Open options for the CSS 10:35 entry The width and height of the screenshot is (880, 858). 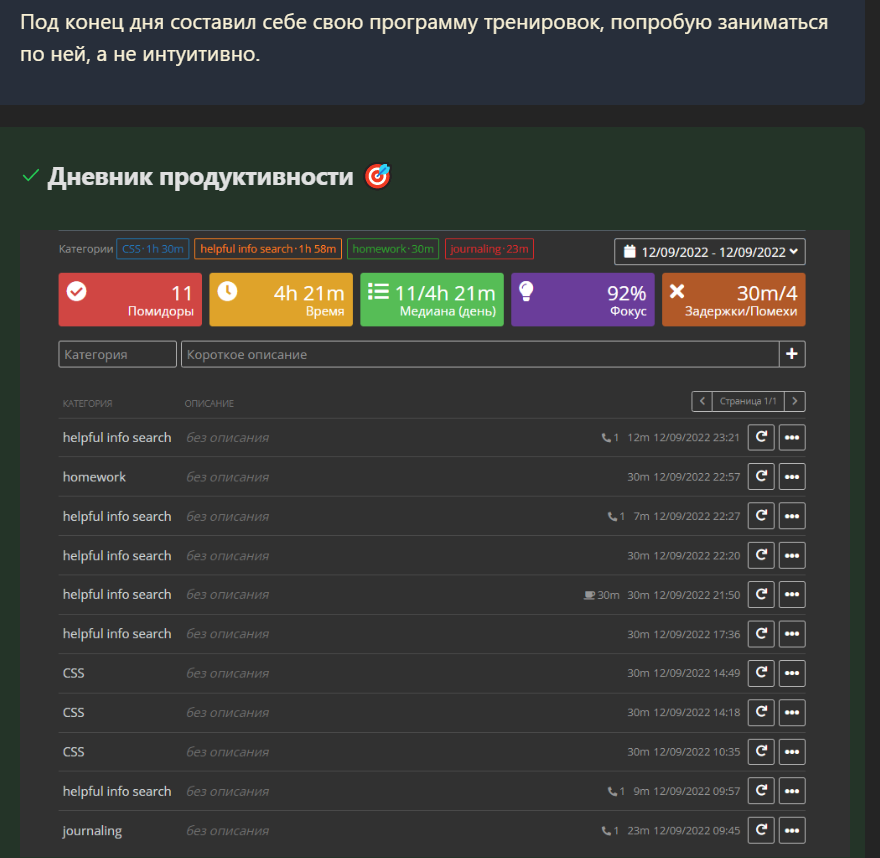click(x=792, y=751)
